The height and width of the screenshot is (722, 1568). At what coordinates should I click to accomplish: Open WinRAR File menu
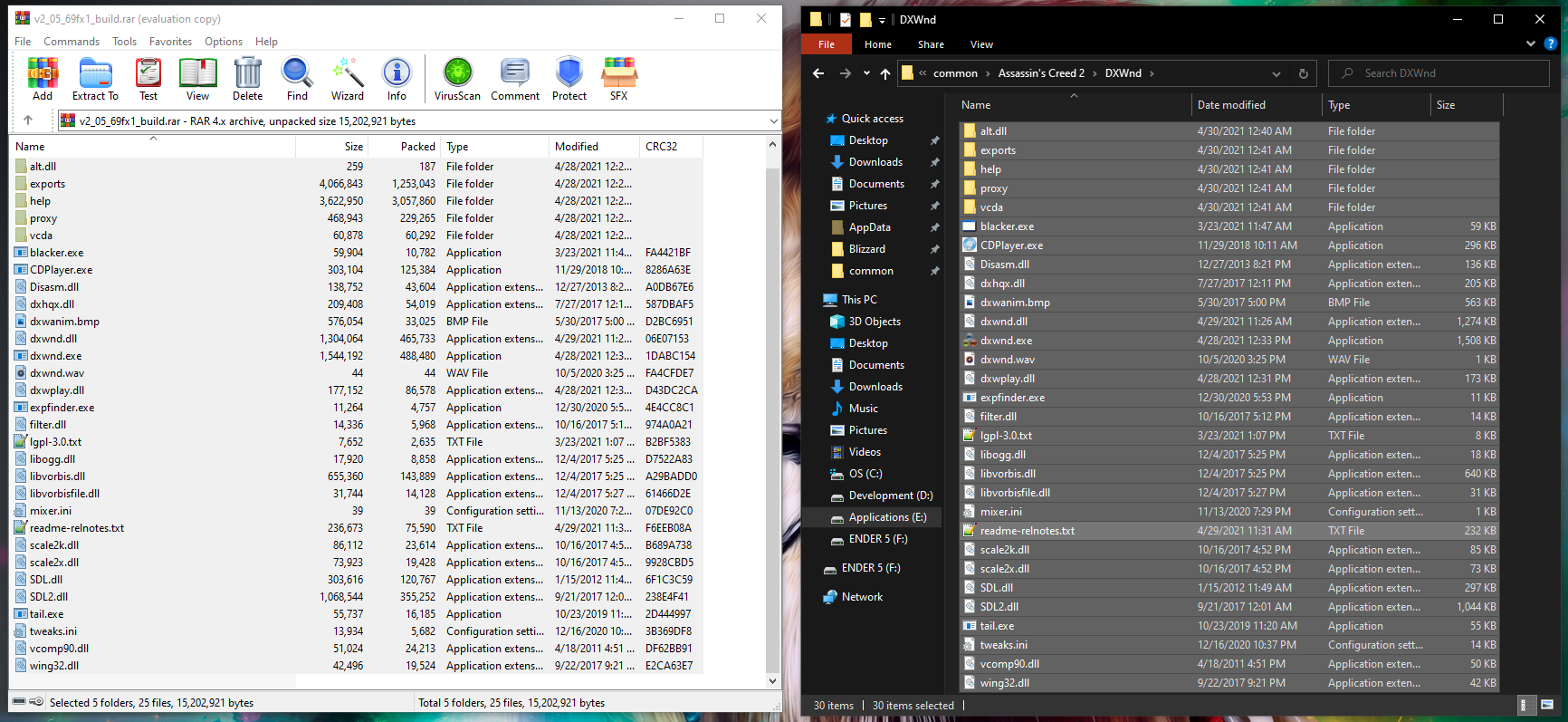[x=23, y=42]
